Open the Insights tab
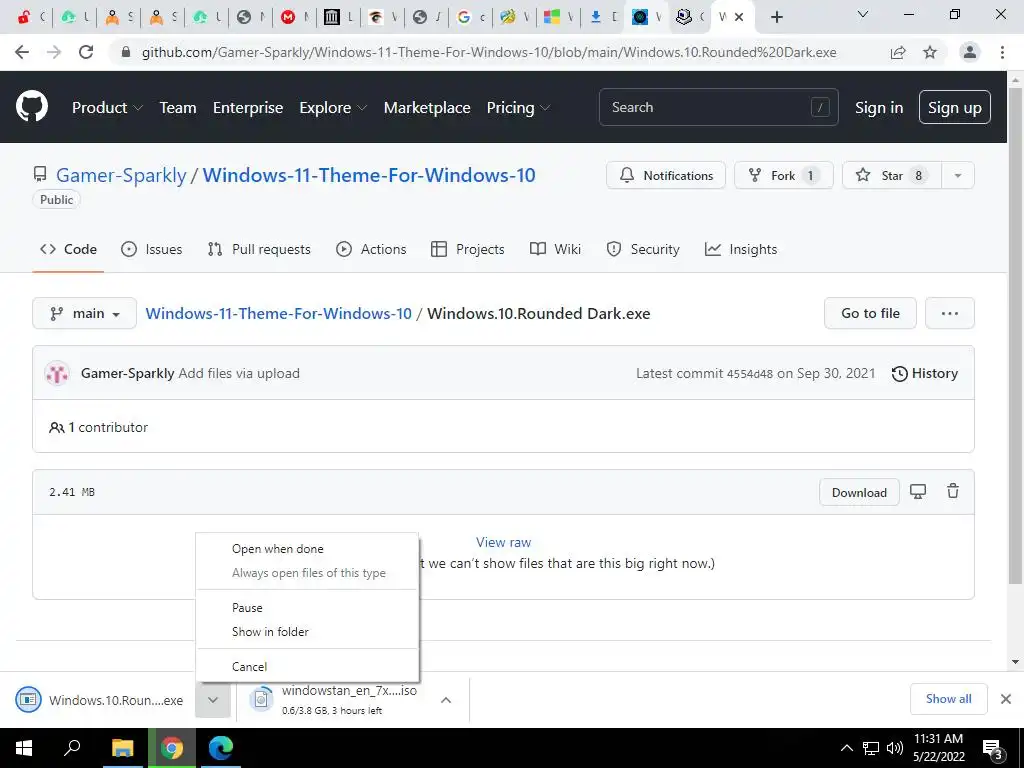Viewport: 1024px width, 768px height. click(741, 249)
